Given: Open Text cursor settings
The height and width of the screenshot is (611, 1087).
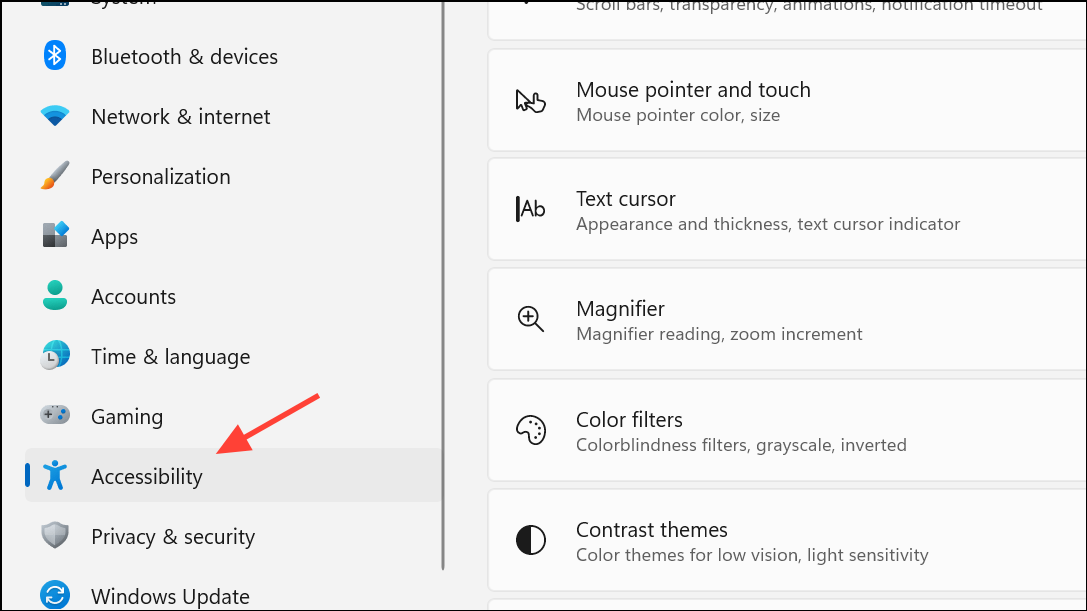Looking at the screenshot, I should pyautogui.click(x=788, y=209).
